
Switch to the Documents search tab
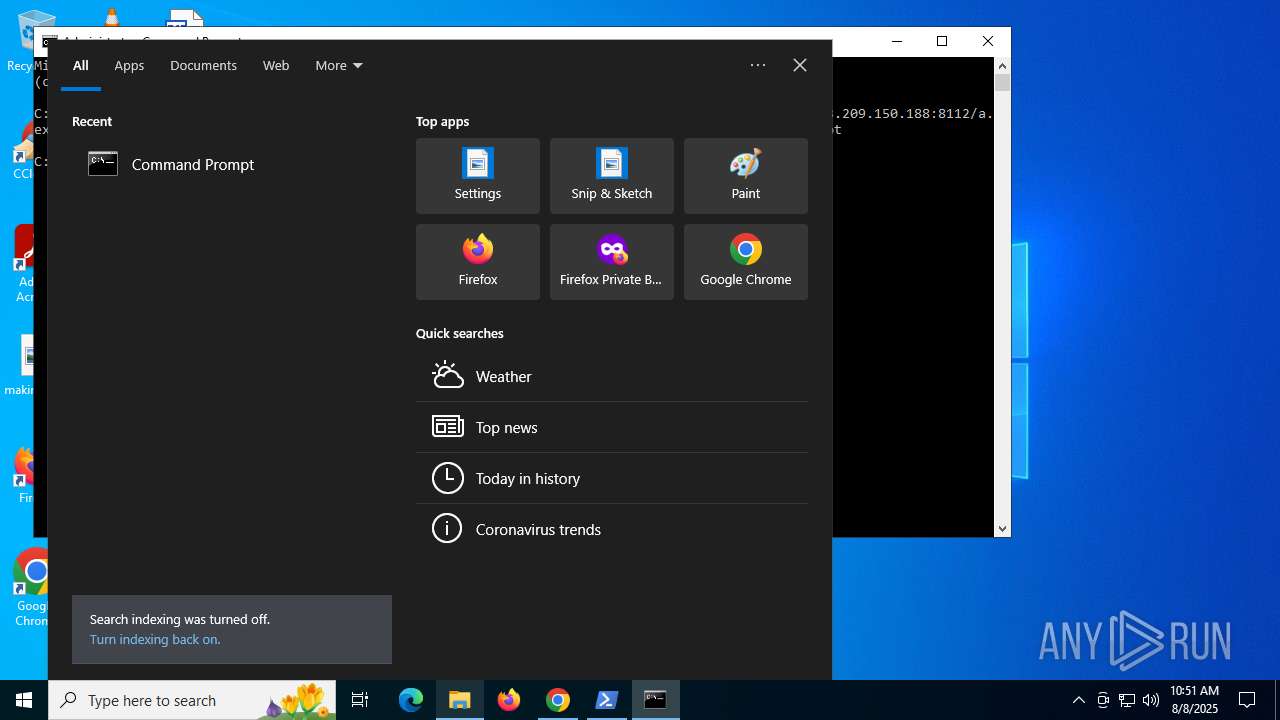coord(203,66)
